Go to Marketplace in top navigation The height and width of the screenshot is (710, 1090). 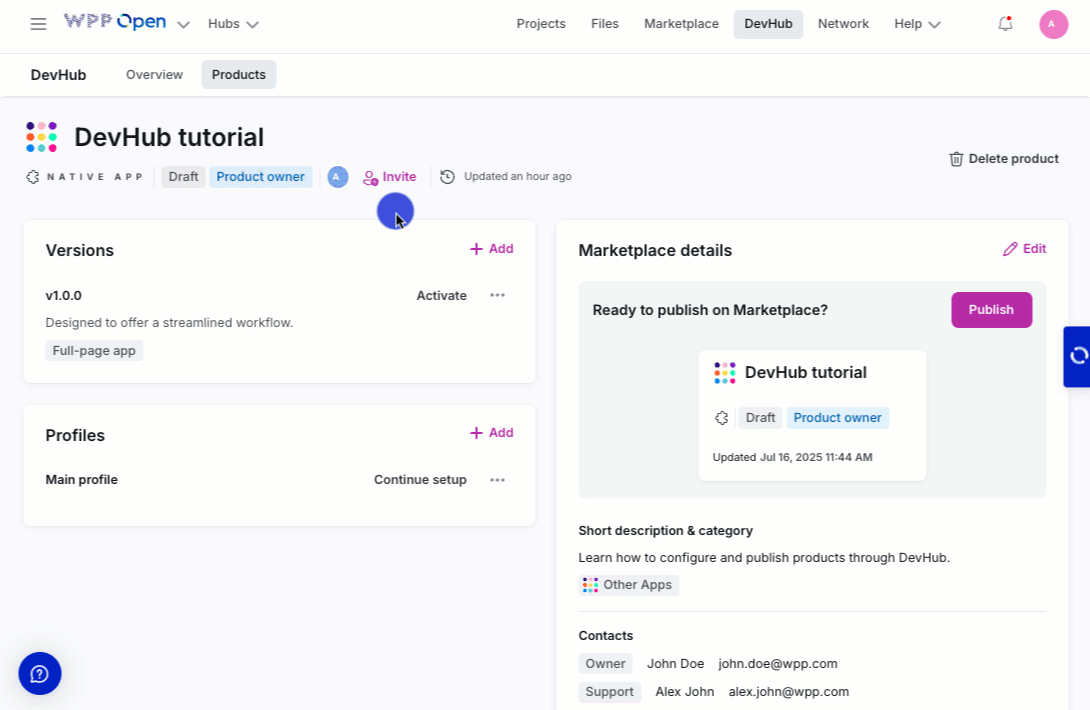[x=681, y=24]
